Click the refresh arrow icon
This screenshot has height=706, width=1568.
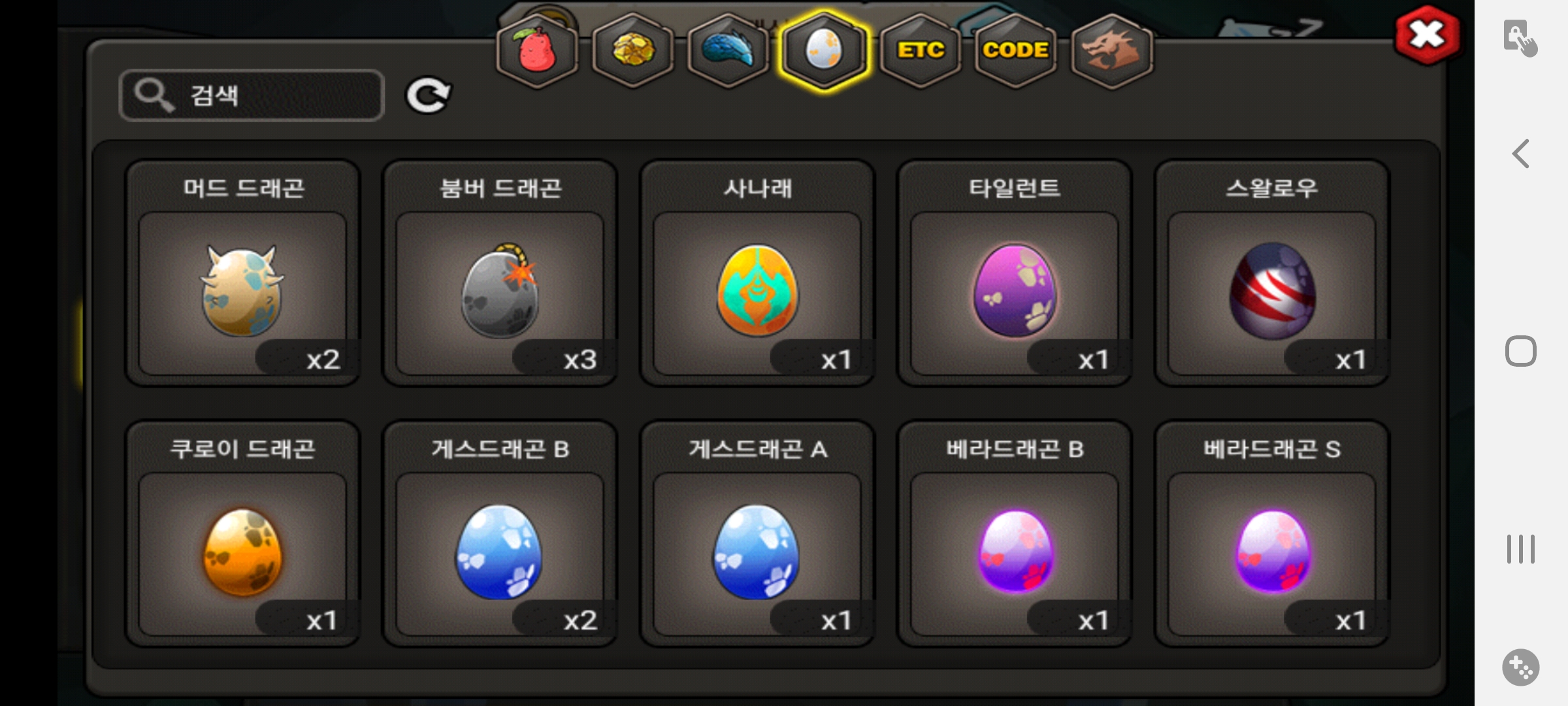[x=429, y=96]
